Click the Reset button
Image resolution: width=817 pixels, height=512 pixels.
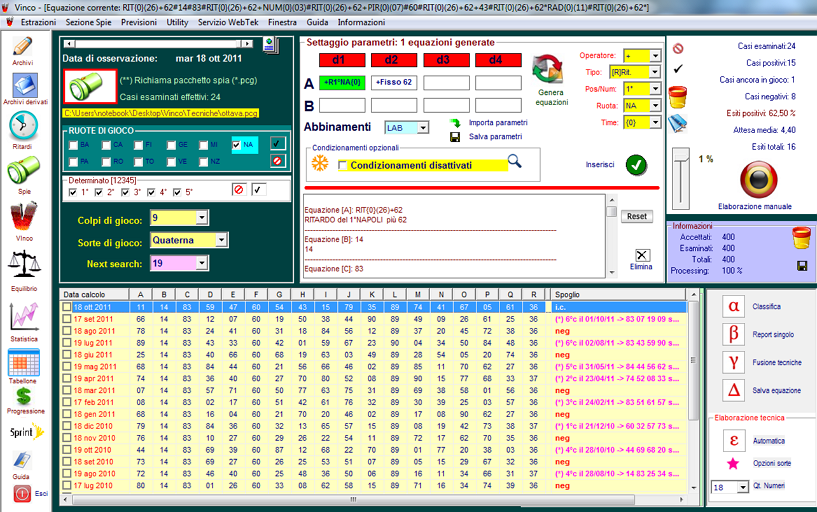tap(637, 216)
